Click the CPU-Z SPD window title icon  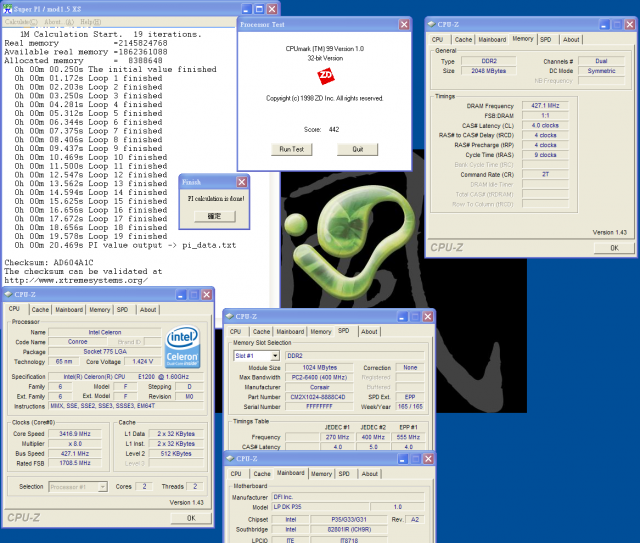point(229,316)
